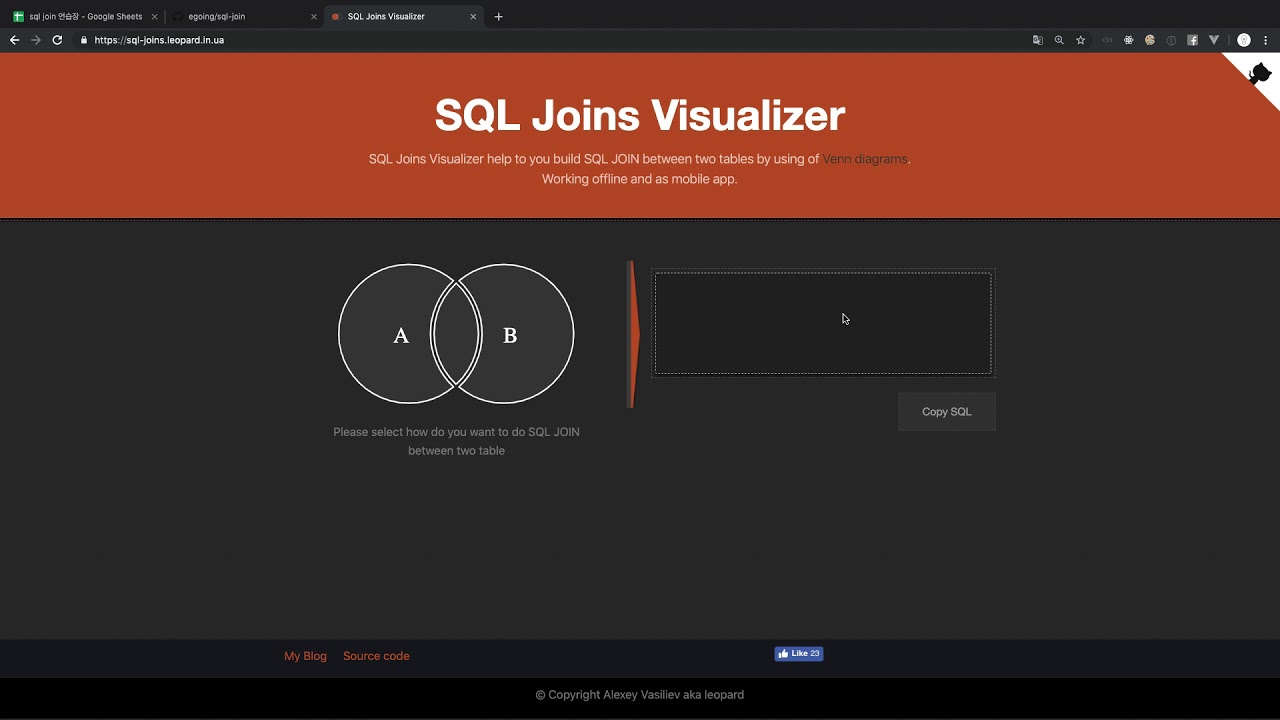Open the CSS extension icon
This screenshot has width=1280, height=720.
coord(1107,40)
